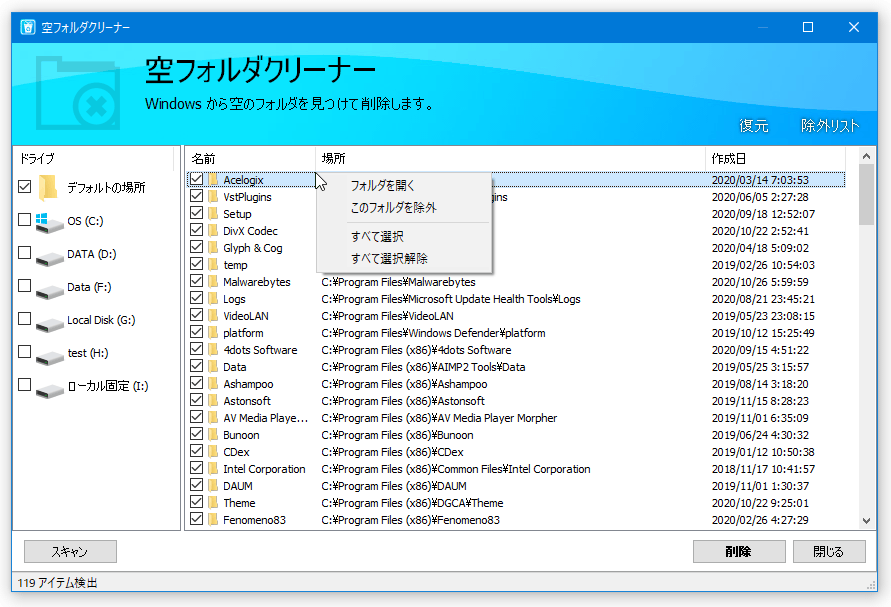
Task: Click the CDex folder icon
Action: [x=213, y=452]
